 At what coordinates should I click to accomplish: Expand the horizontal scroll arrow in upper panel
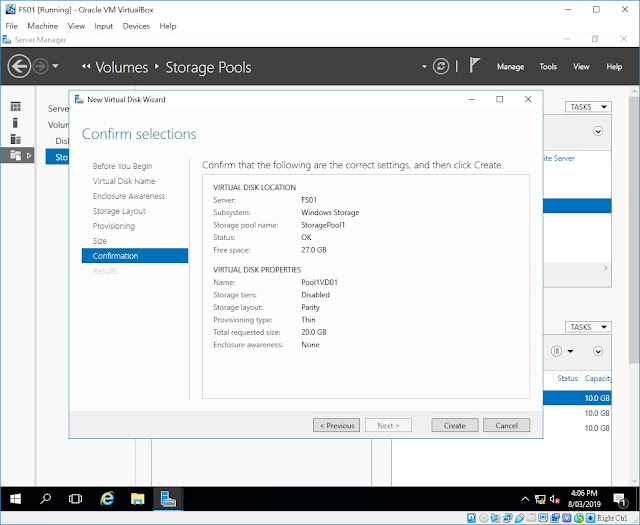click(606, 268)
